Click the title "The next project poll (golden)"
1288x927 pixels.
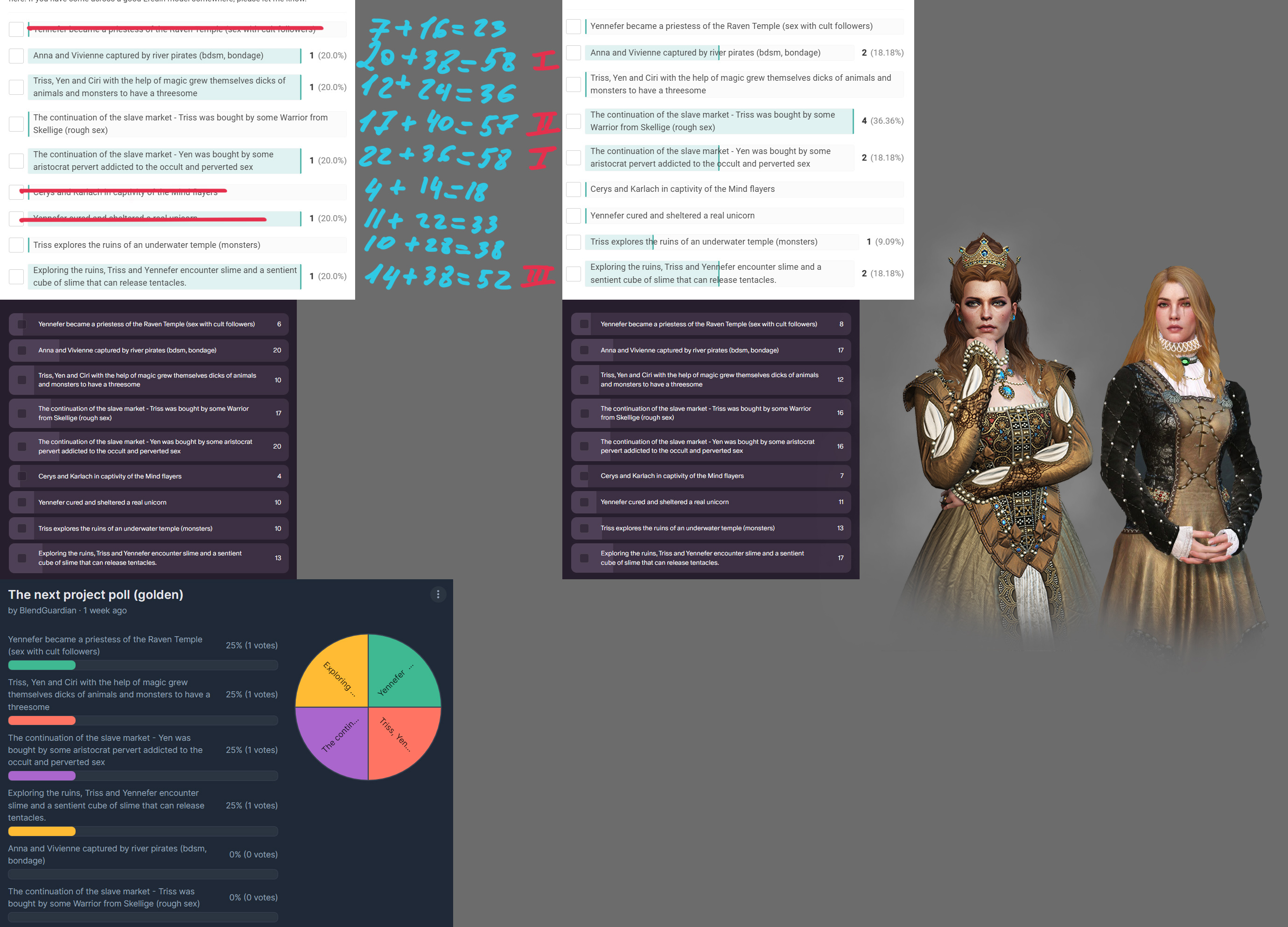point(95,594)
